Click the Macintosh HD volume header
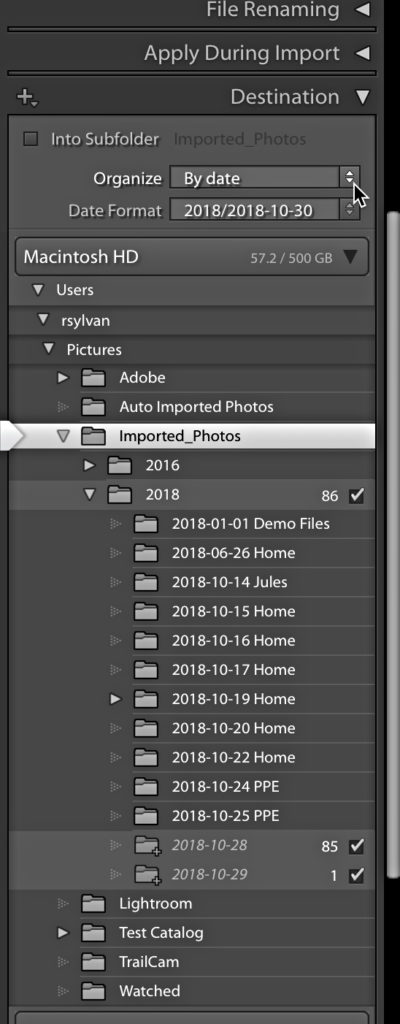This screenshot has width=400, height=1024. tap(192, 257)
